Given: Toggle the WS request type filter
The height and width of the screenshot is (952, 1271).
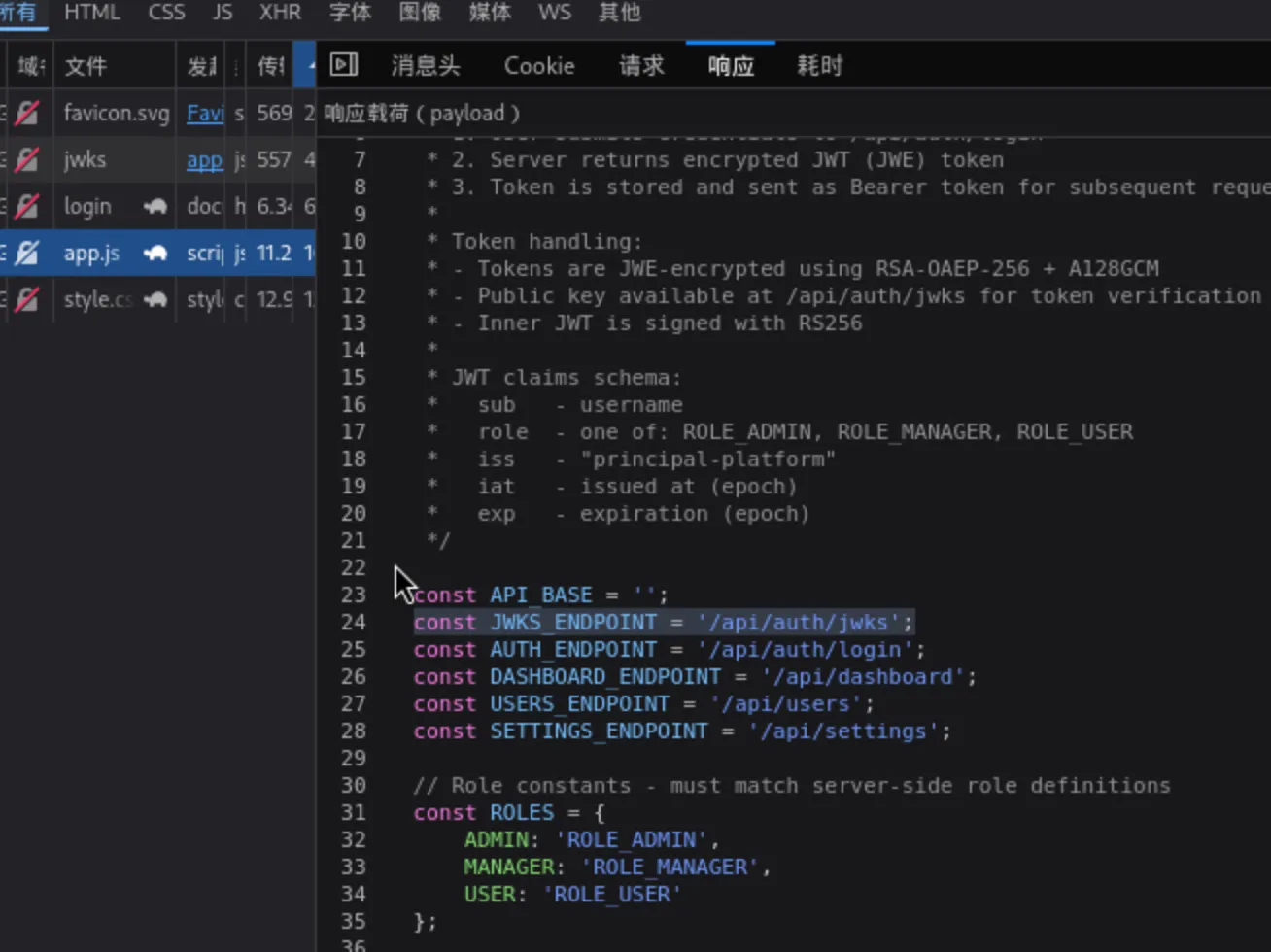Looking at the screenshot, I should point(555,13).
